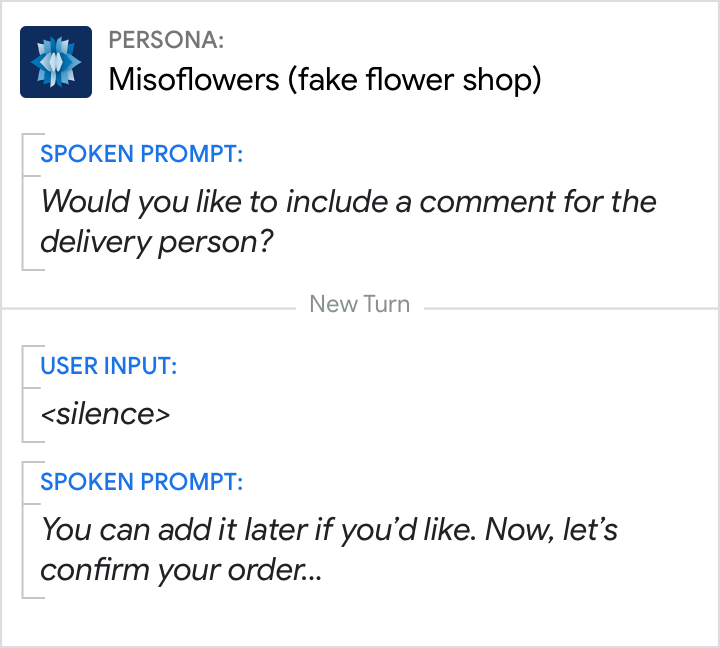Click the New Turn divider label
720x648 pixels.
pos(359,305)
